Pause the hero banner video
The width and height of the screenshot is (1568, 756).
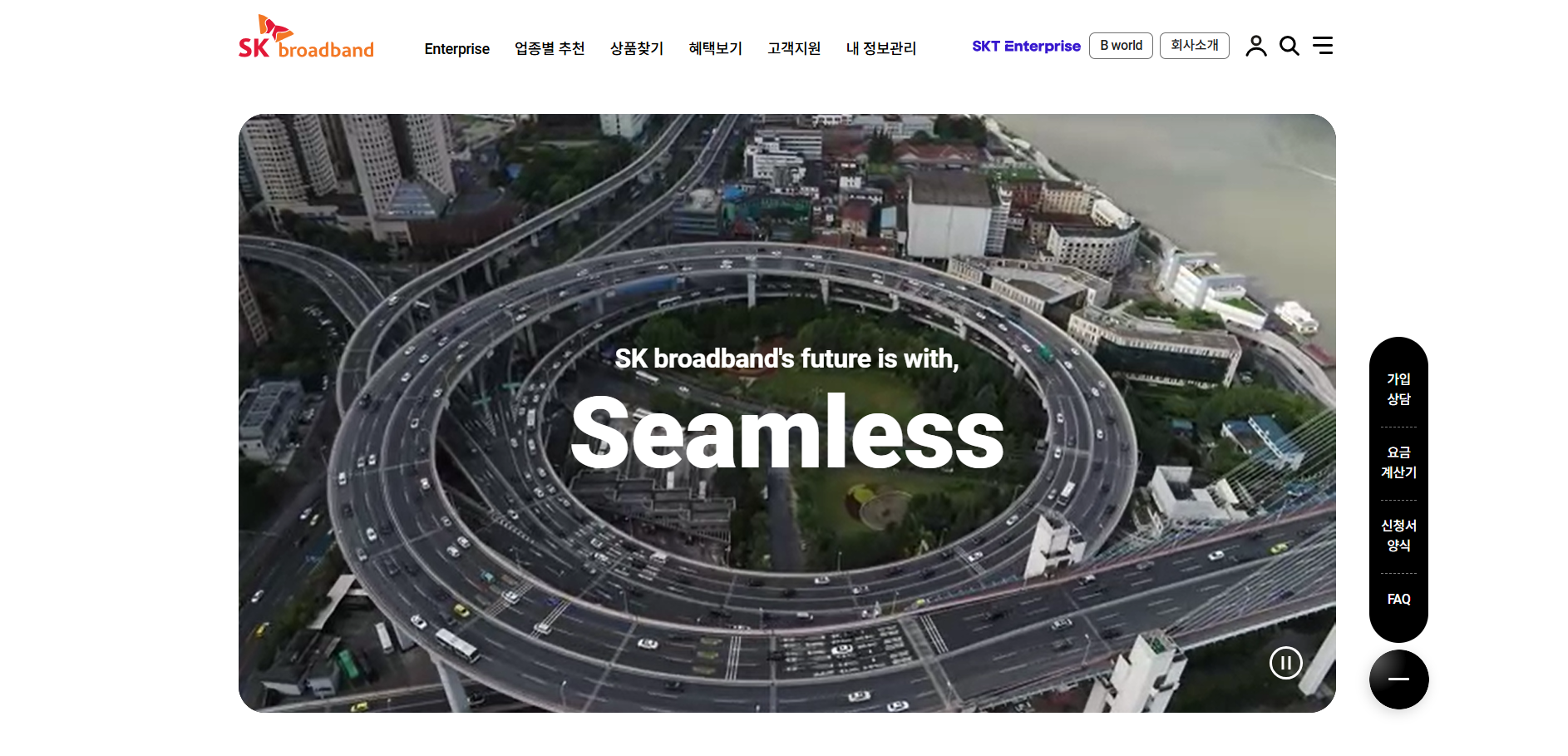point(1285,663)
